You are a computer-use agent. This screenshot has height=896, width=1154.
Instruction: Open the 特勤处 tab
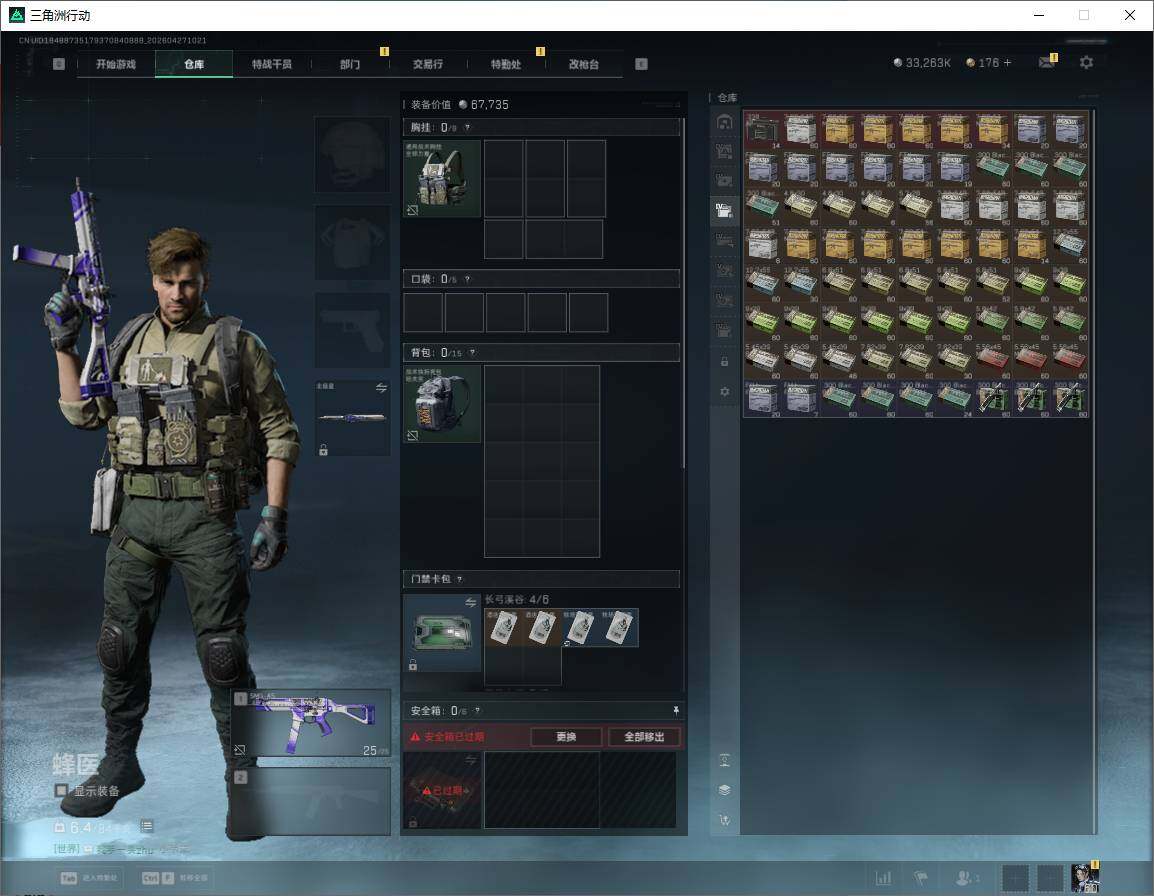tap(506, 64)
